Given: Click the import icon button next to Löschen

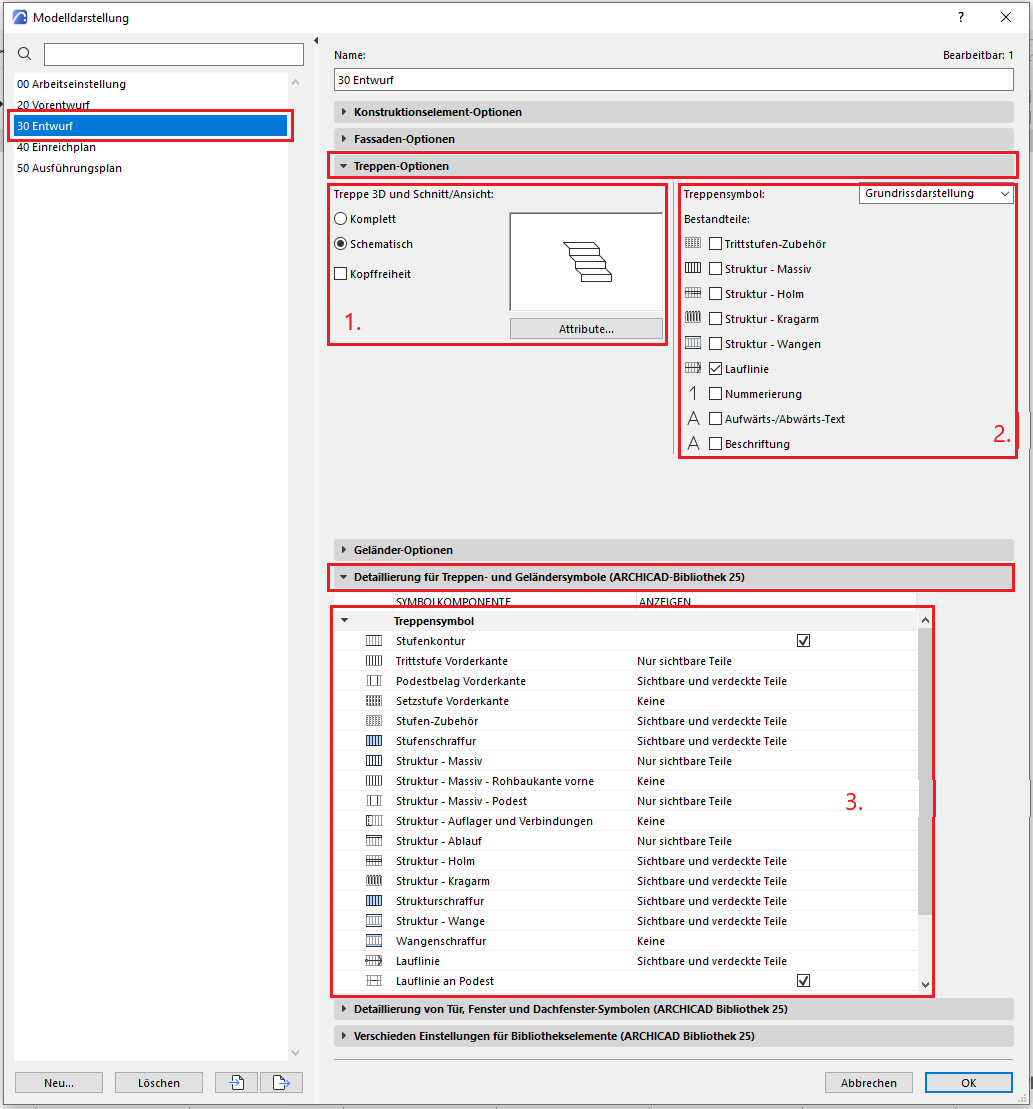Looking at the screenshot, I should (237, 1082).
